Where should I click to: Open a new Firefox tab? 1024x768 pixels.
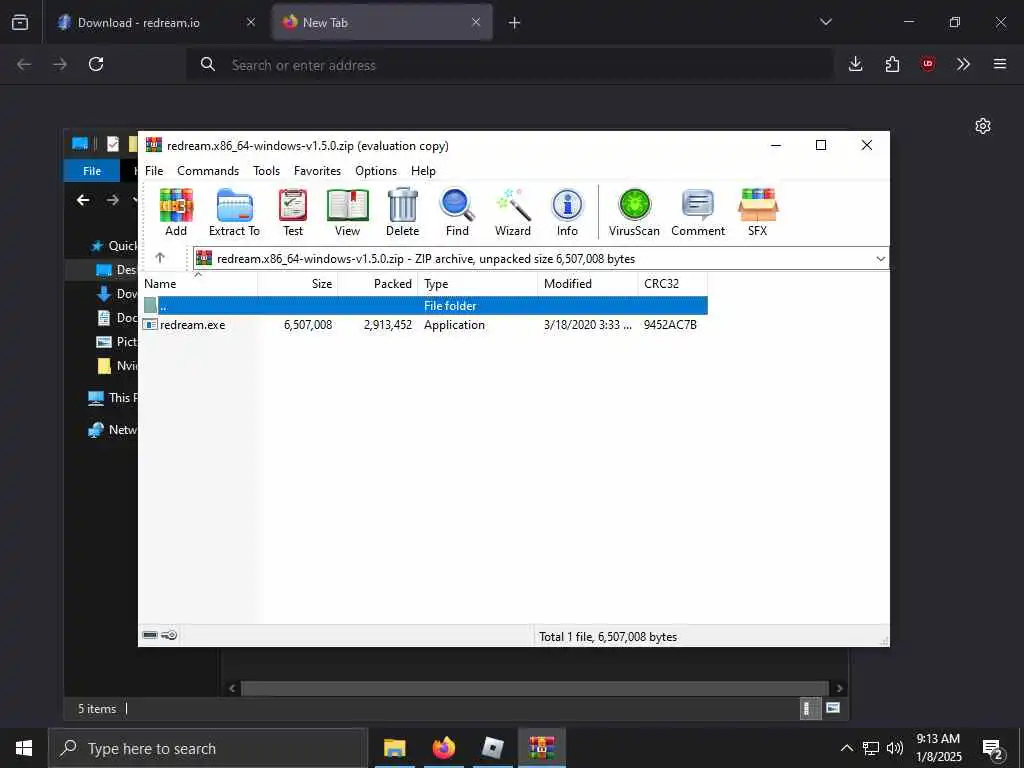point(515,23)
